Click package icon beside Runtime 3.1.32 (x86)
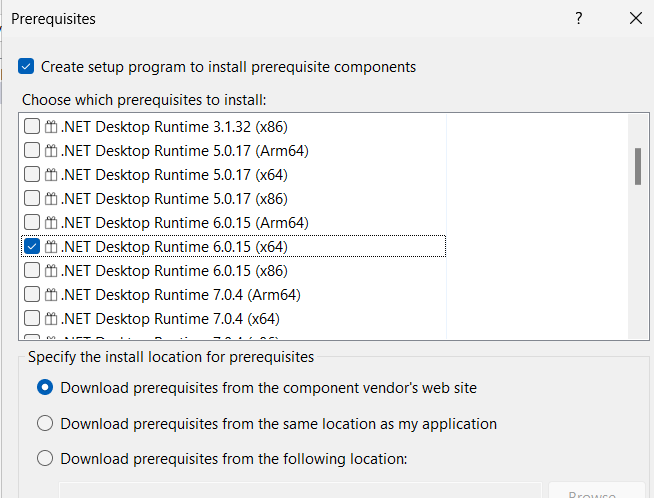Screen dimensions: 654x498 [x=51, y=126]
